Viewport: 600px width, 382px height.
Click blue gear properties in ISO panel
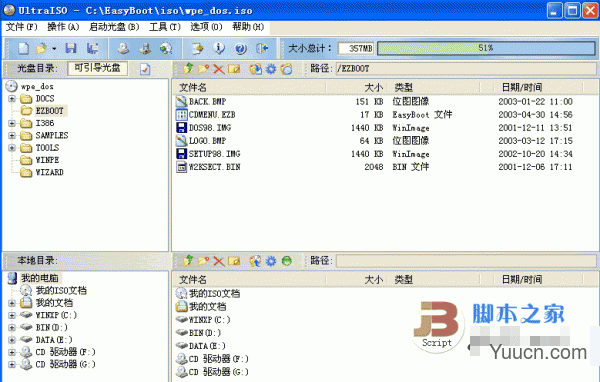coord(271,69)
